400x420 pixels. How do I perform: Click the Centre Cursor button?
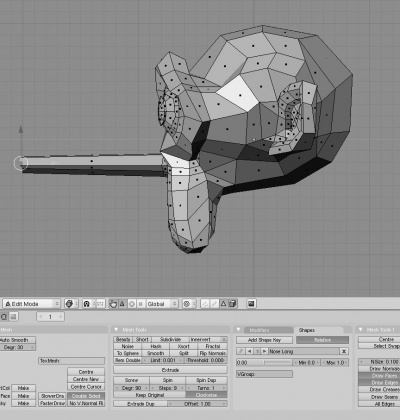(86, 387)
